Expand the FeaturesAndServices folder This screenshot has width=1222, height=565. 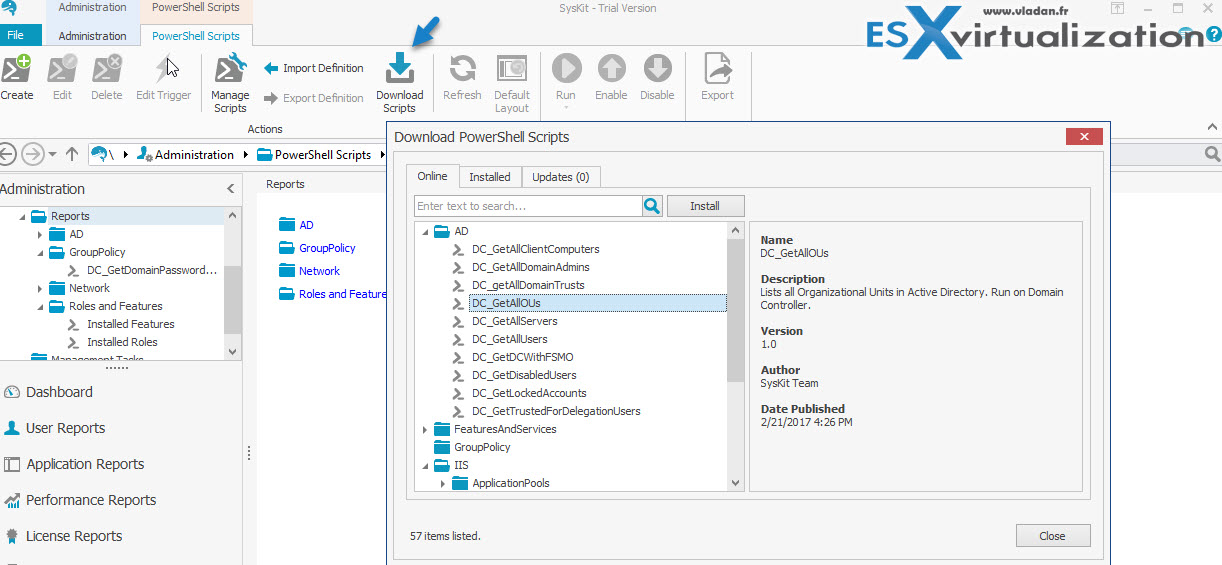425,429
